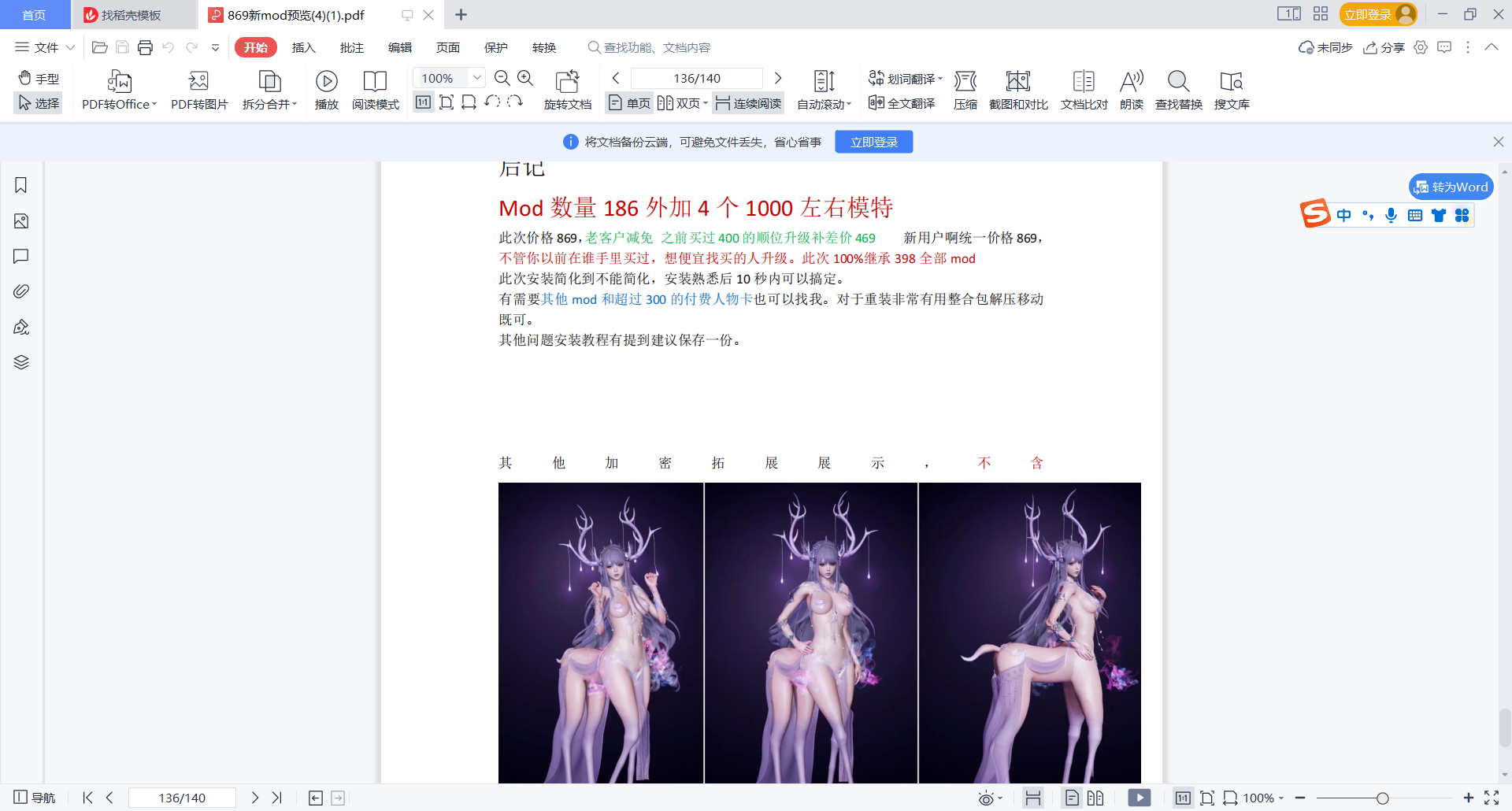Expand eye protection mode dropdown in status bar

coord(1000,798)
